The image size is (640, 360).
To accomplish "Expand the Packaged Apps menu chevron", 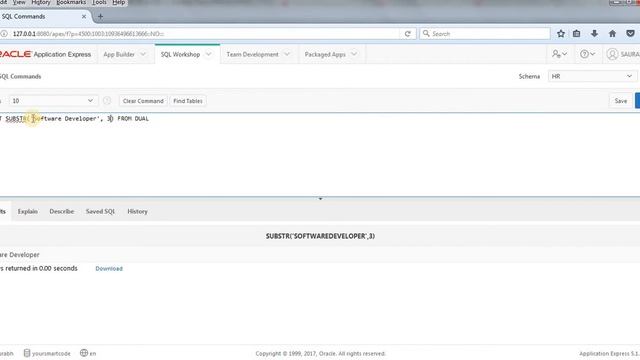I will [x=354, y=54].
